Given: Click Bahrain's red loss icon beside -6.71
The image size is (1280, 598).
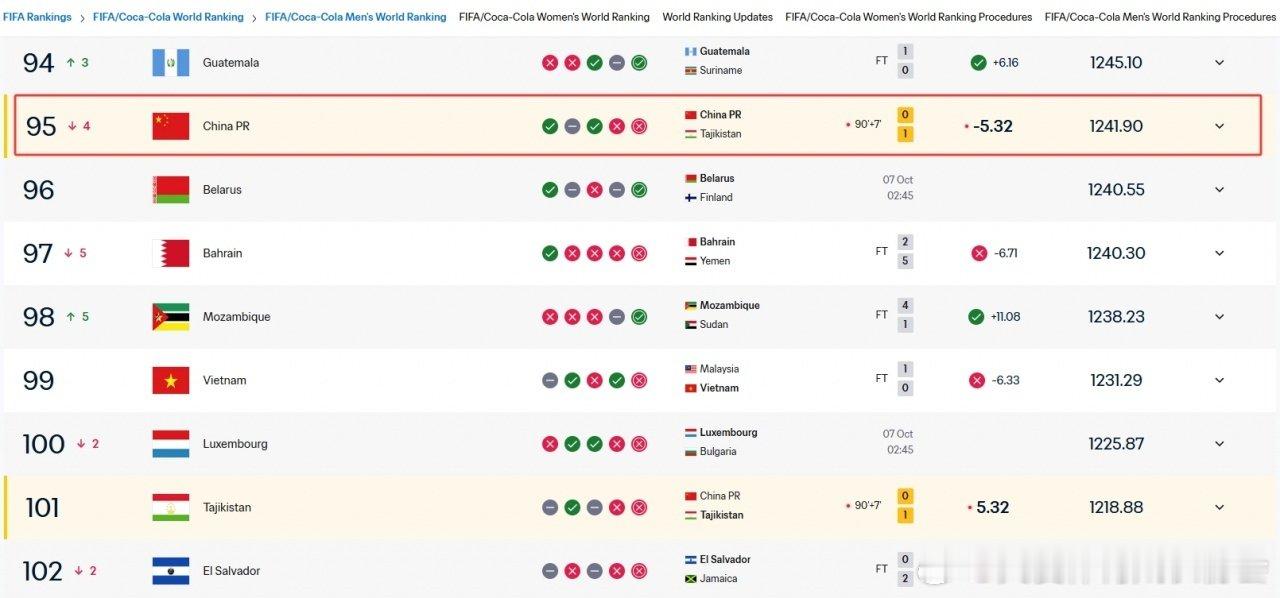Looking at the screenshot, I should [978, 253].
